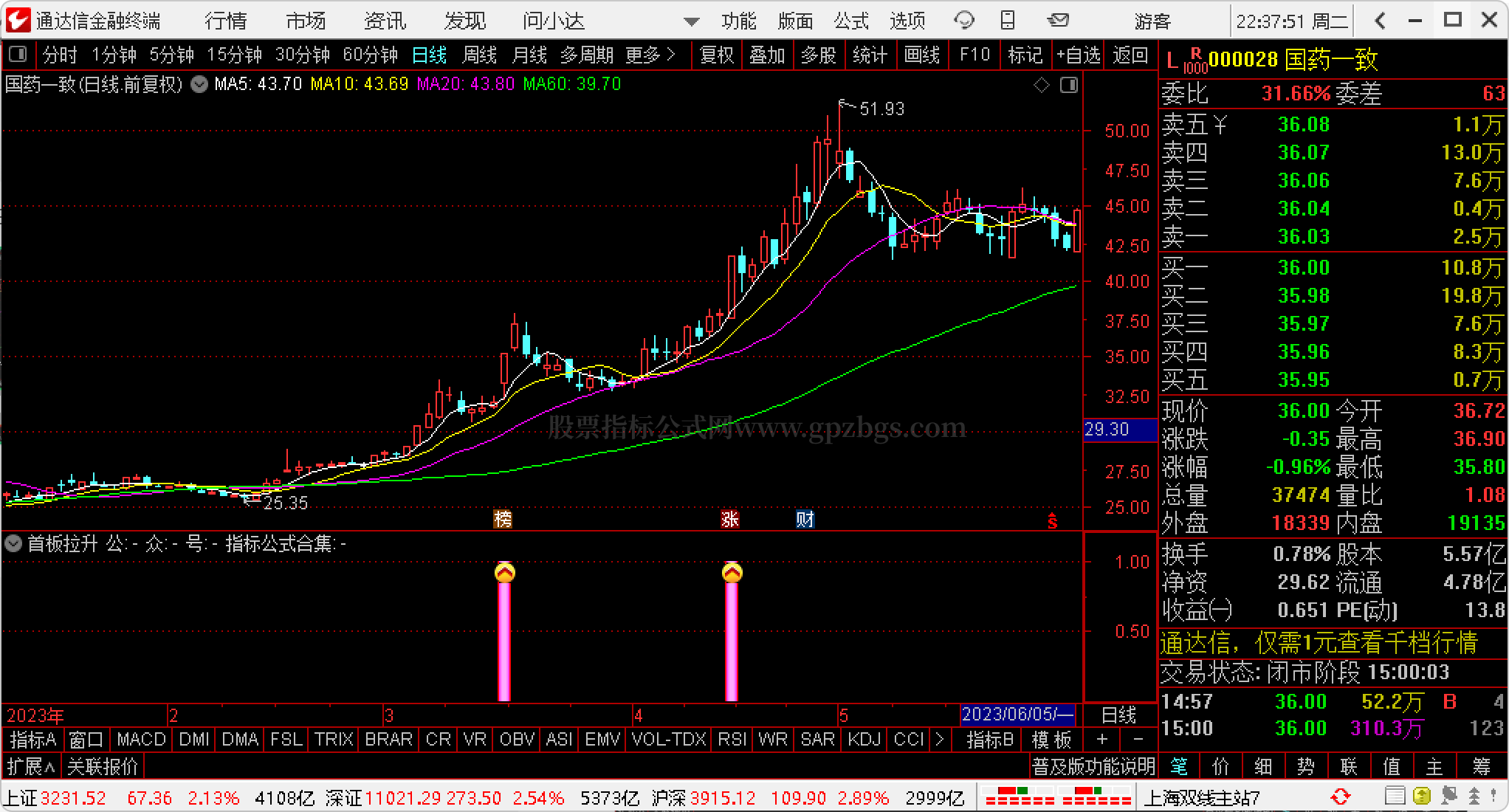Click the red refresh connection icon
This screenshot has height=812, width=1509.
[x=1340, y=797]
